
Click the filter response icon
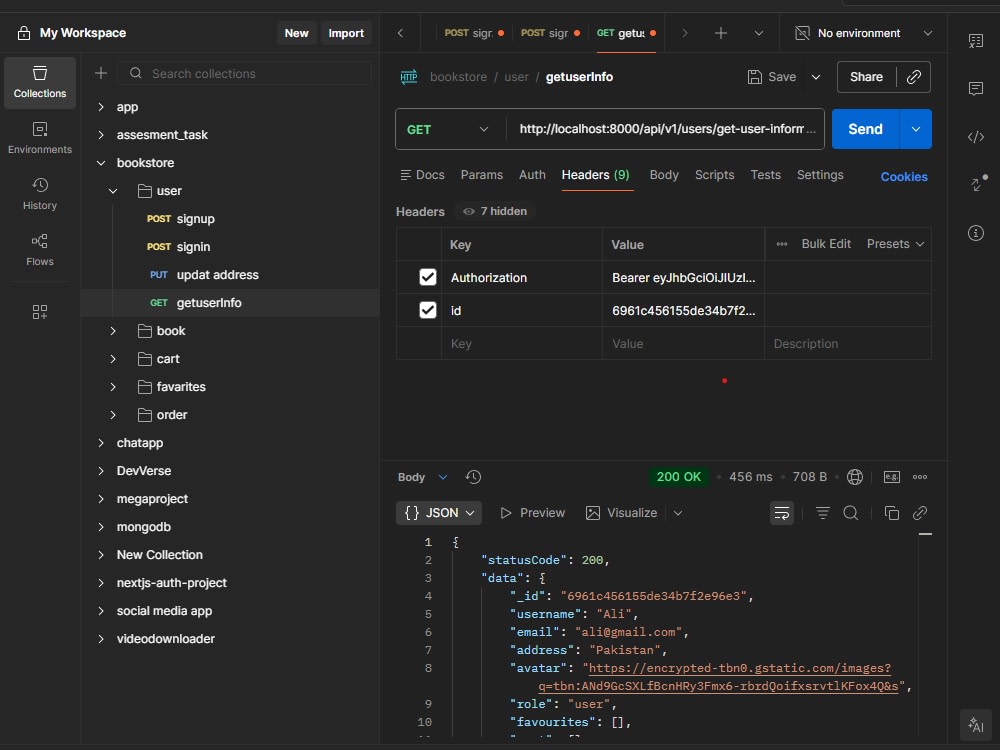[823, 513]
